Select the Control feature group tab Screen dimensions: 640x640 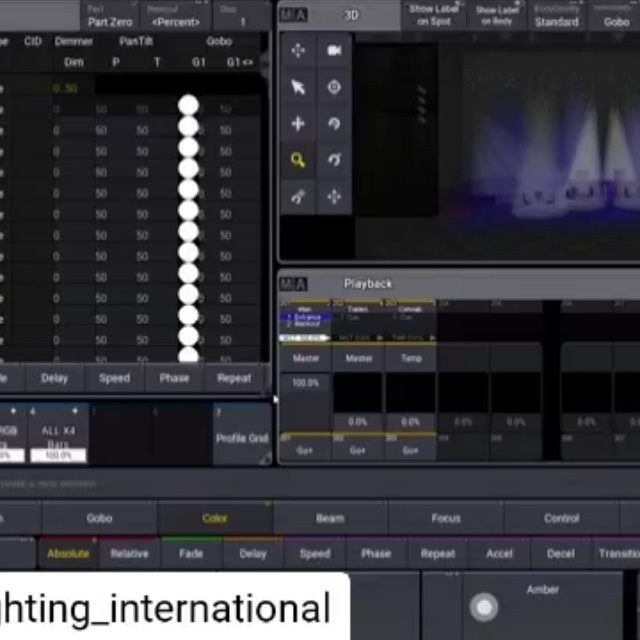pos(562,518)
